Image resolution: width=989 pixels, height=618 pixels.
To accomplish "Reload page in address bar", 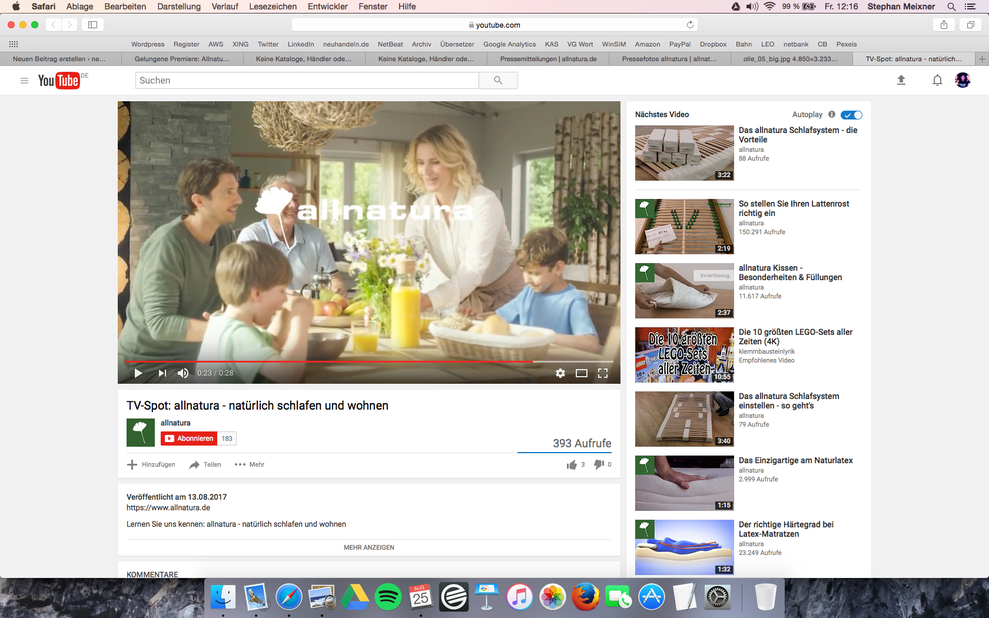I will pos(690,25).
